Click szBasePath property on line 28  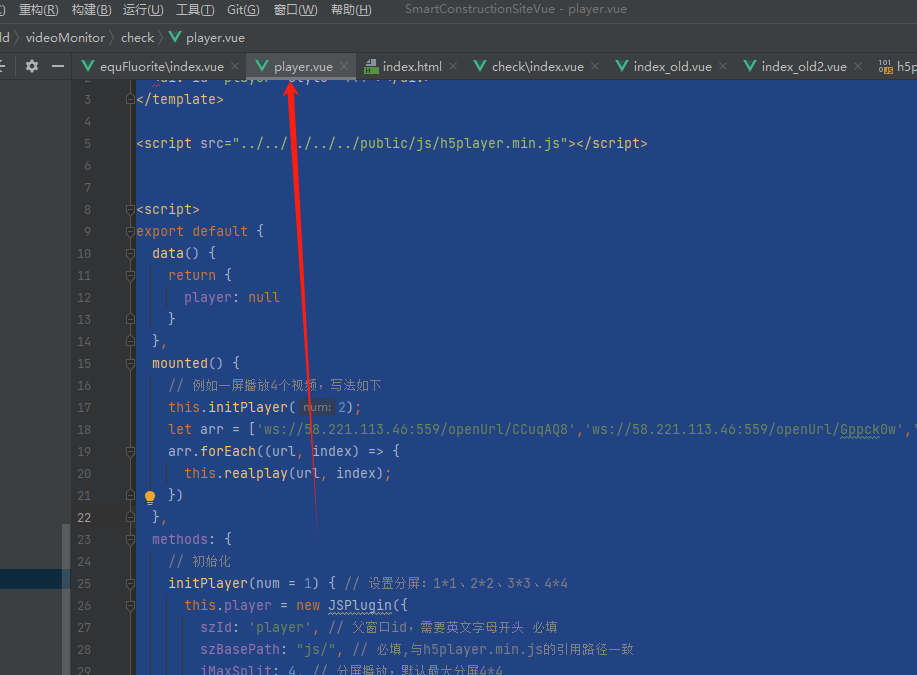pyautogui.click(x=240, y=649)
